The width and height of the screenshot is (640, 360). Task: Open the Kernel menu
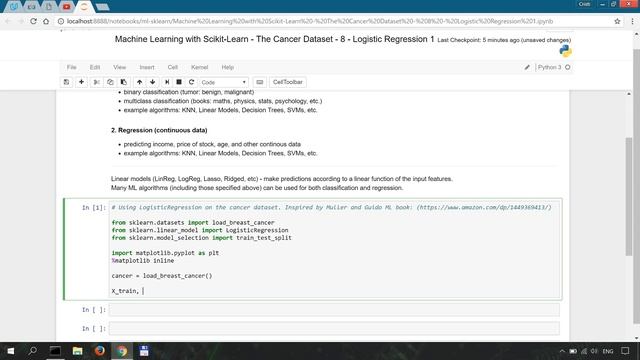[200, 67]
